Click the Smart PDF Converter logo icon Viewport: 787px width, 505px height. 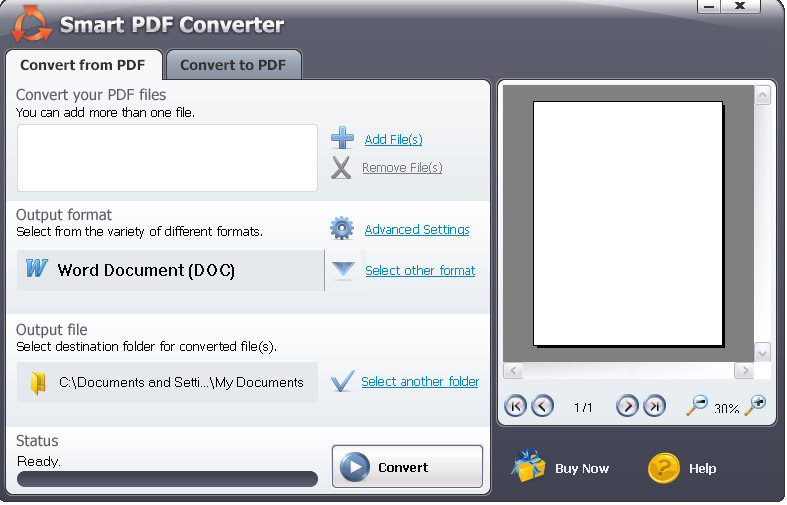31,24
